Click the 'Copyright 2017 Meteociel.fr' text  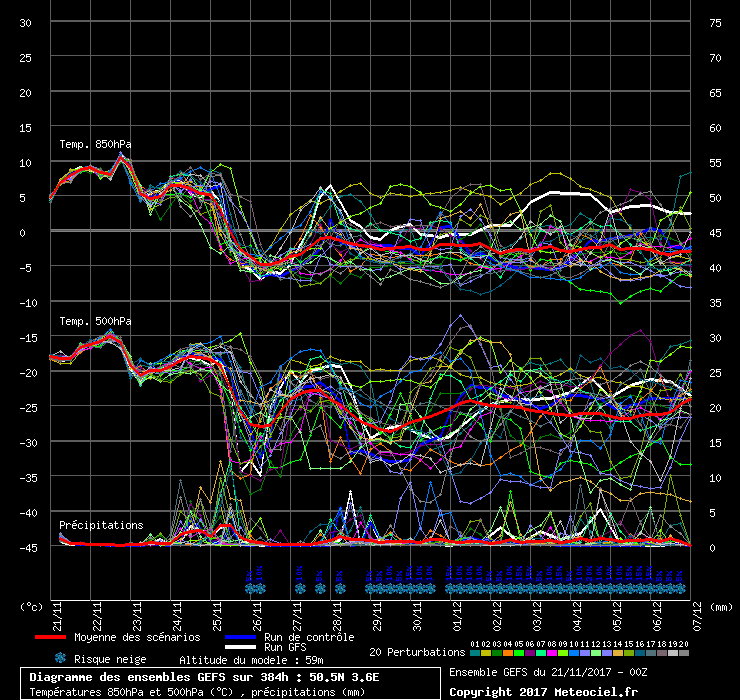[543, 691]
